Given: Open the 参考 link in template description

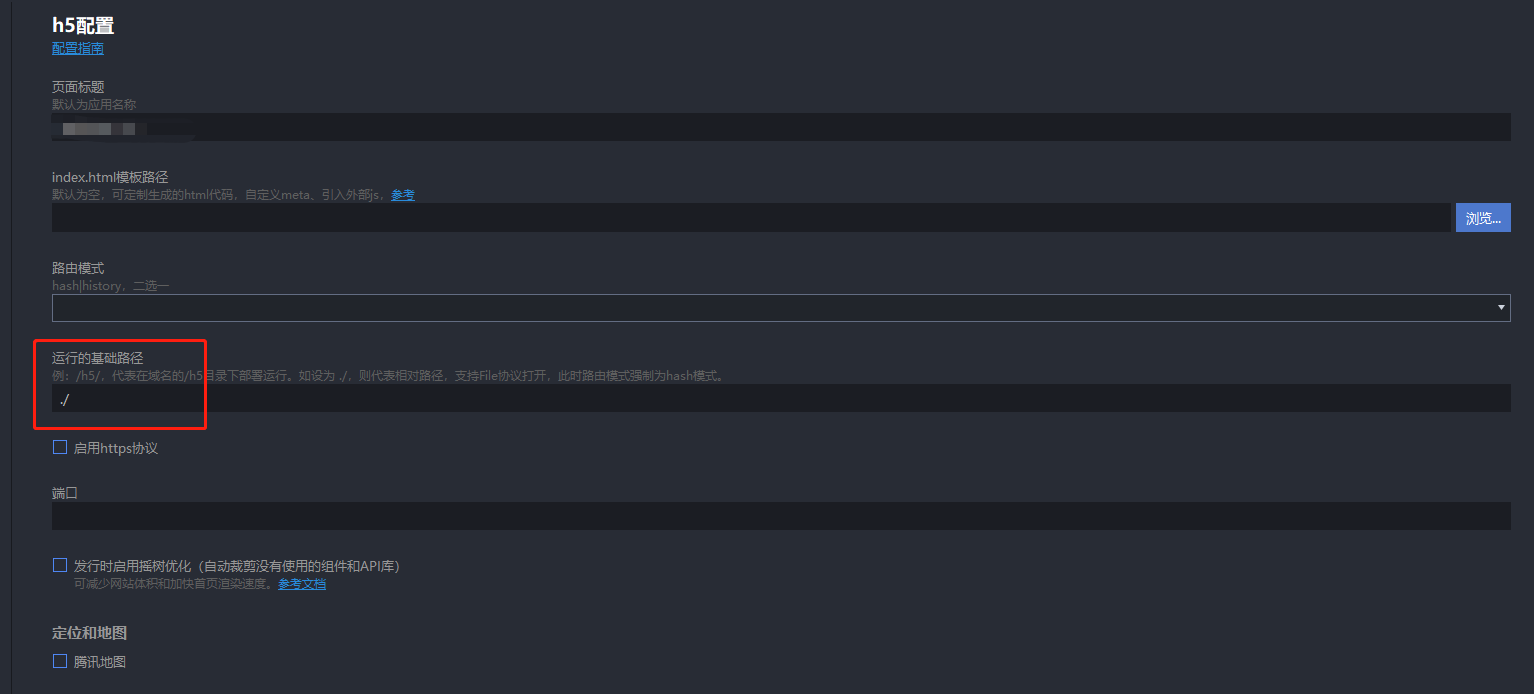Looking at the screenshot, I should (x=403, y=195).
